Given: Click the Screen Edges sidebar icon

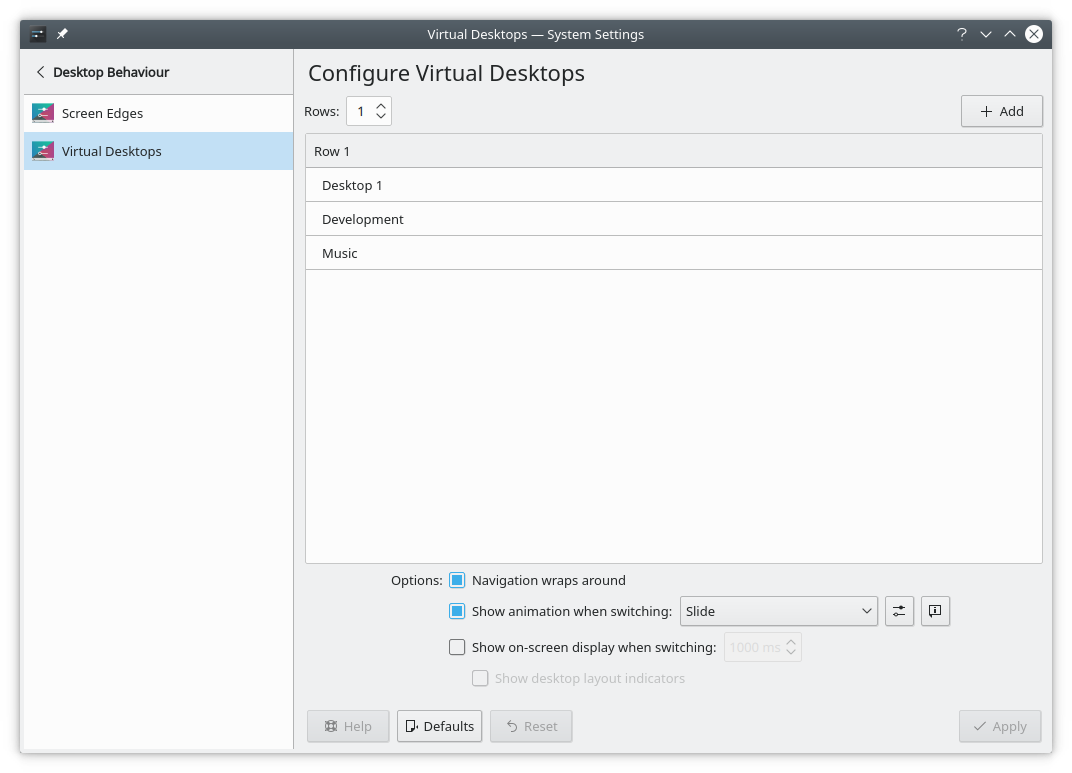Looking at the screenshot, I should point(42,113).
